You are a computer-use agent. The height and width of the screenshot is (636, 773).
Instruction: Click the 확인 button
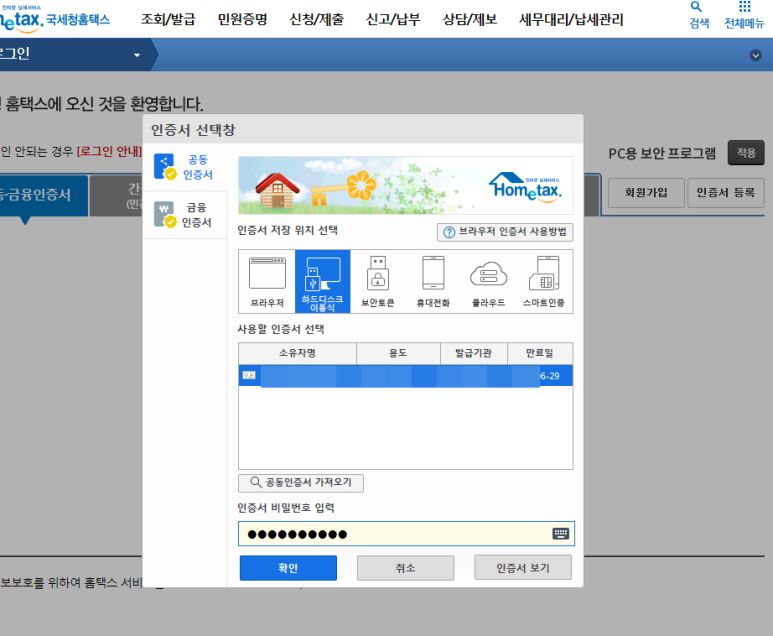click(288, 568)
